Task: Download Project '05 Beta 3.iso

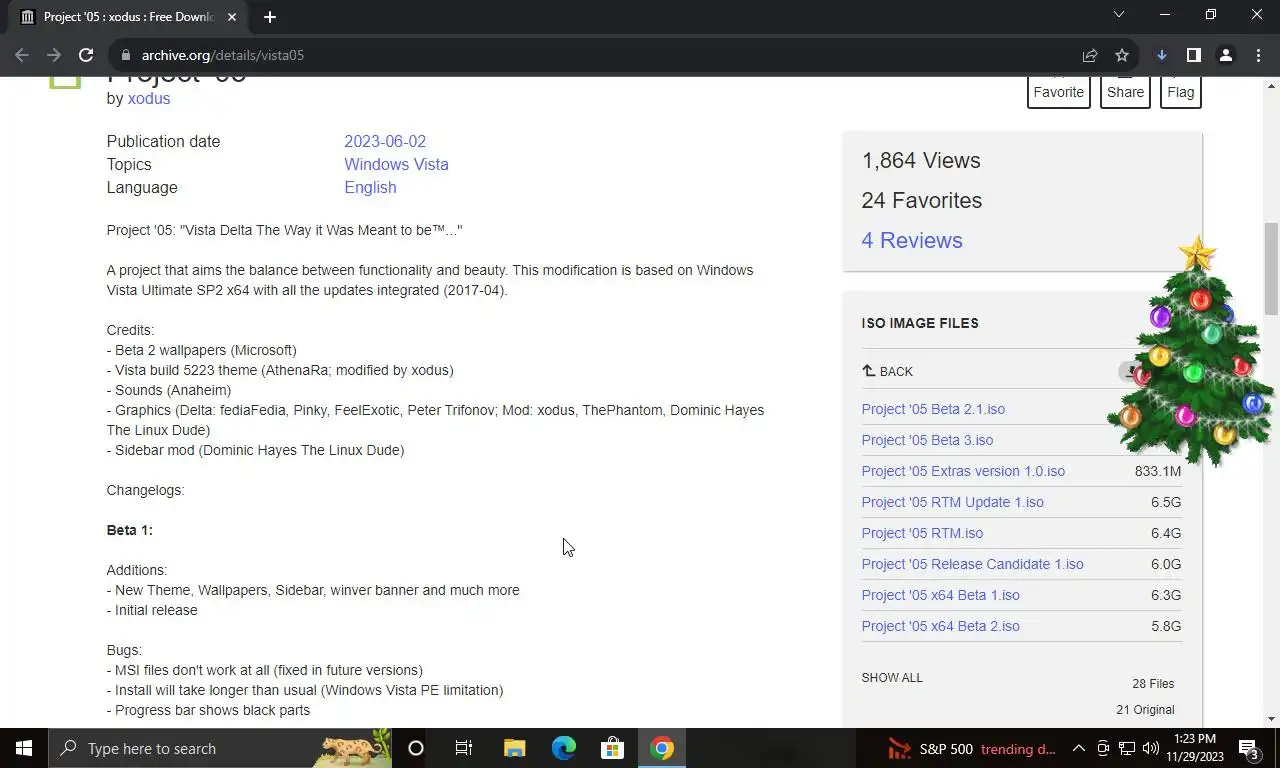Action: [x=927, y=440]
